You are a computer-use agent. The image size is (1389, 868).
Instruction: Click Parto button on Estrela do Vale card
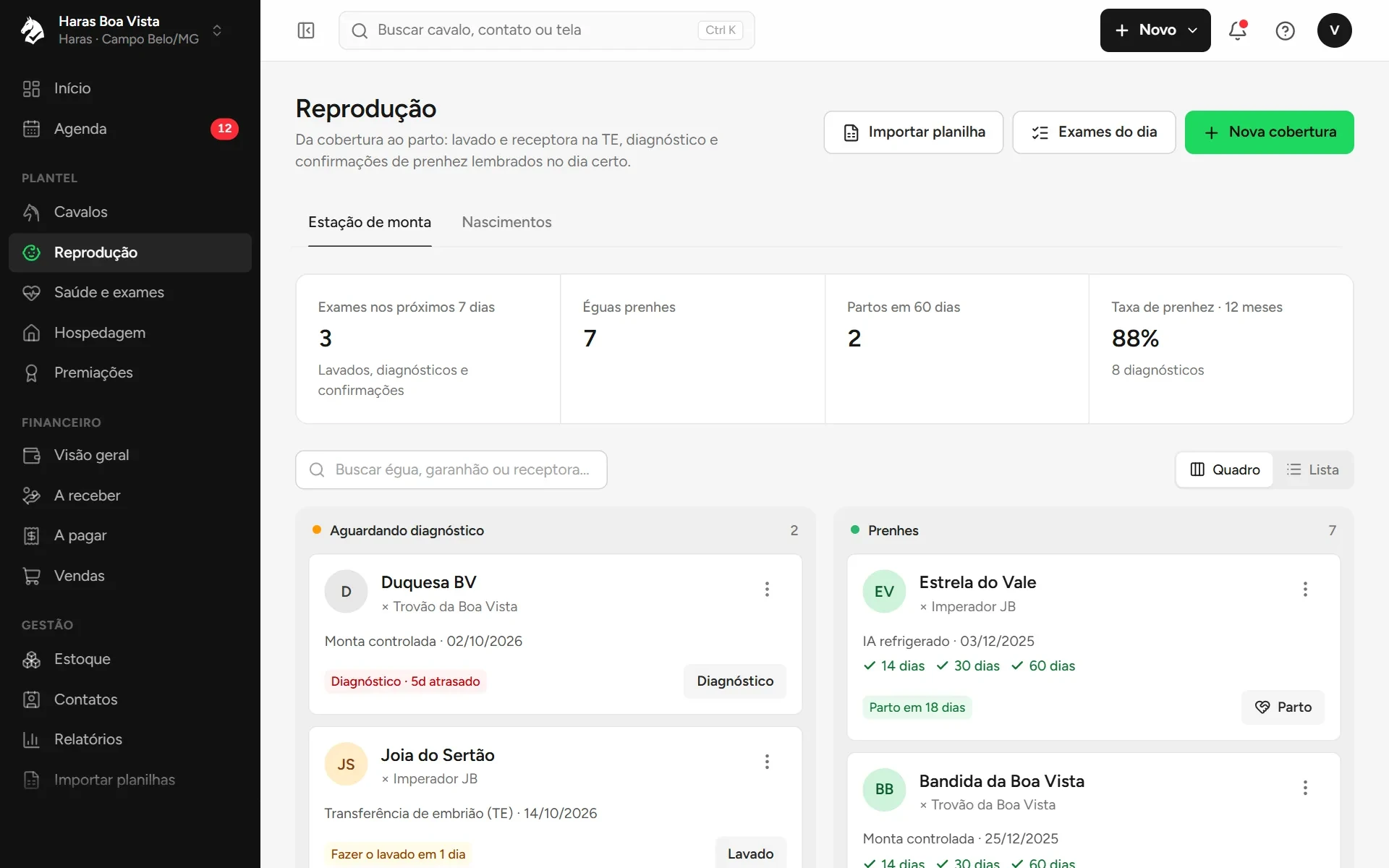(x=1283, y=707)
